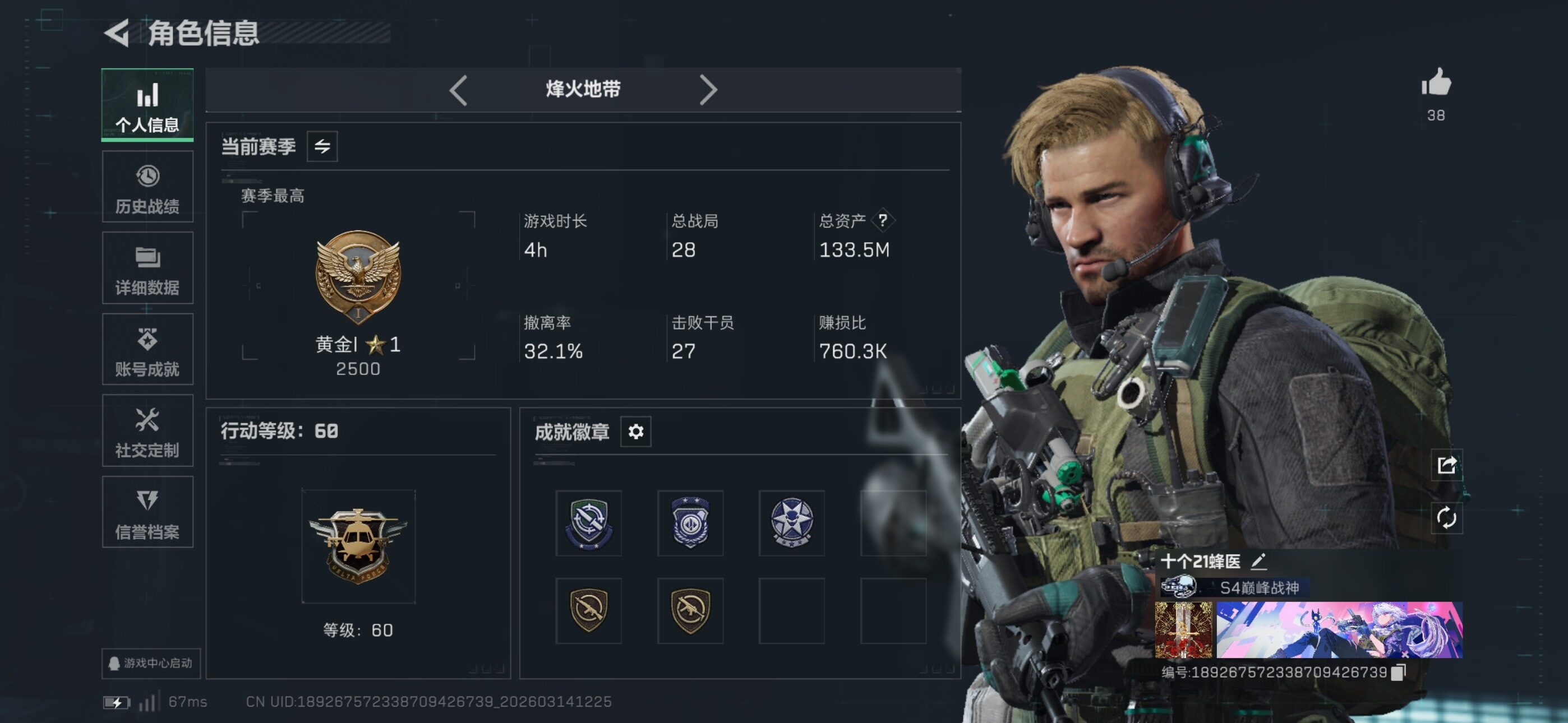Click the edit pencil beside 十个21蜂医
Viewport: 1568px width, 723px height.
coord(1258,561)
